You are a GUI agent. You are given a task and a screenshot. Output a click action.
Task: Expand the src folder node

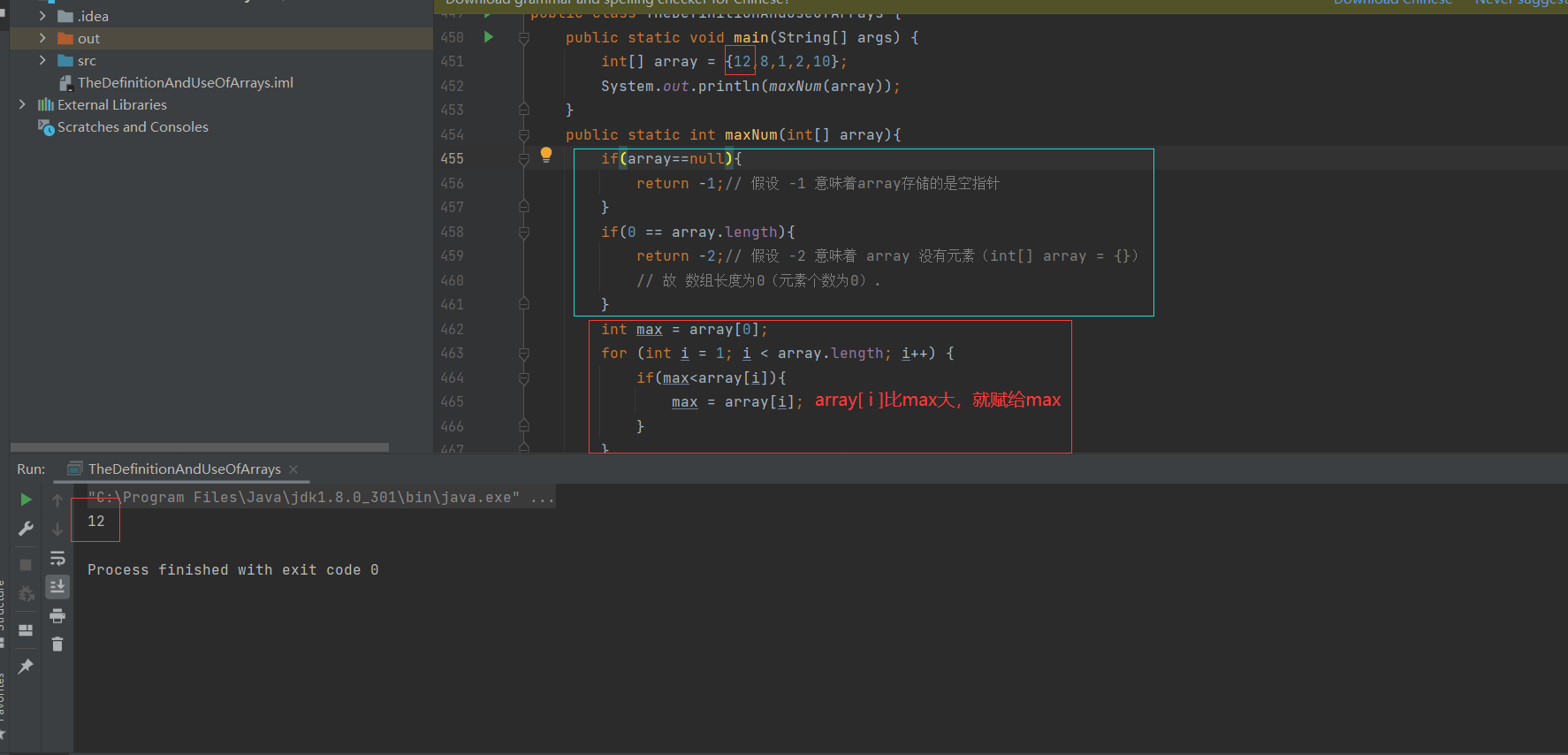42,60
